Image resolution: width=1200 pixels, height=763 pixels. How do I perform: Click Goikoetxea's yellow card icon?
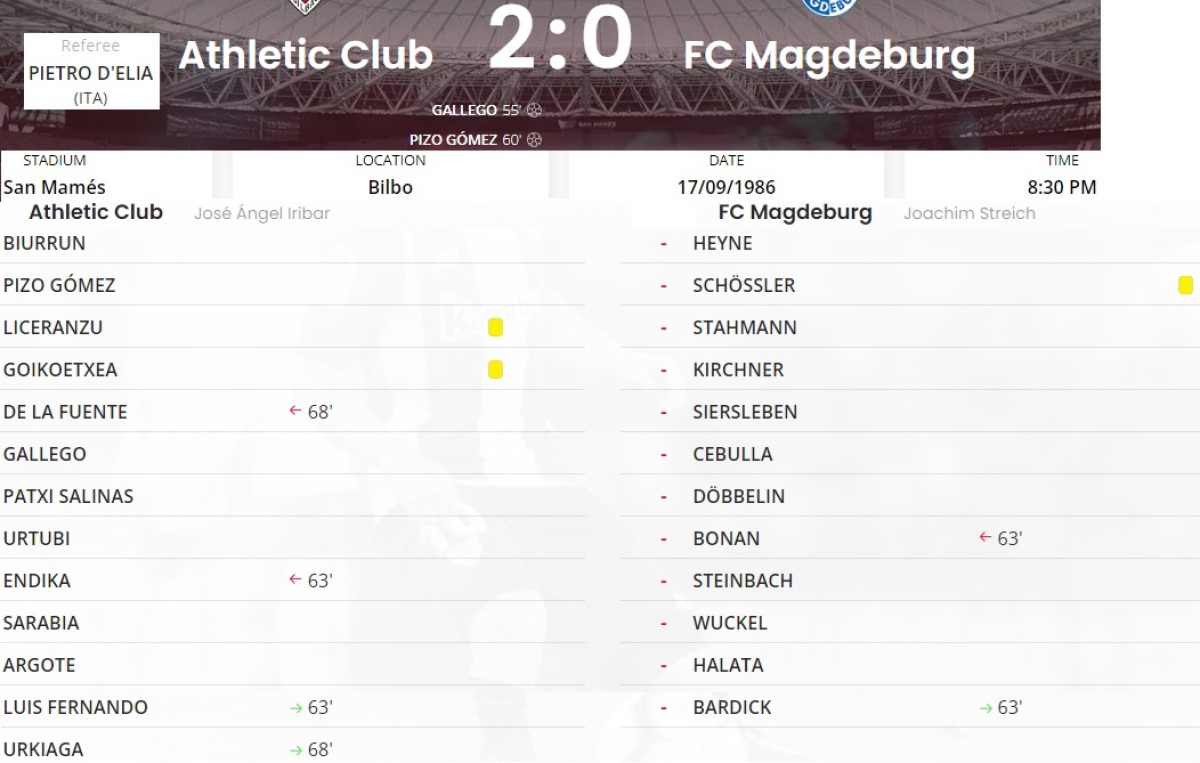click(x=495, y=370)
